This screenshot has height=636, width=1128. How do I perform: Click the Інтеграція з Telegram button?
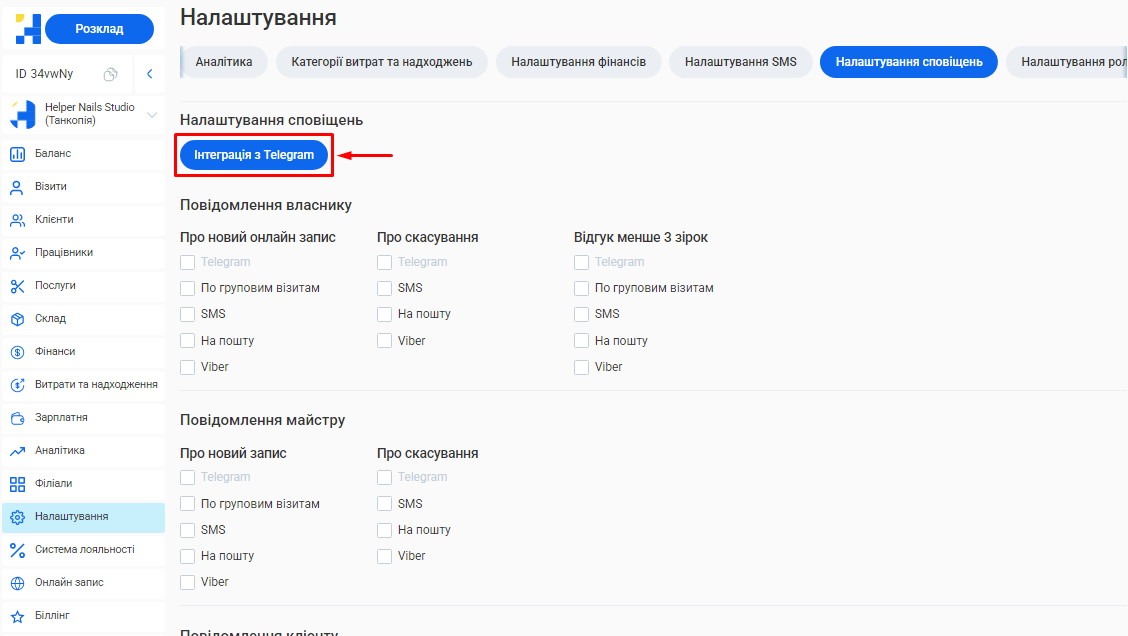coord(254,155)
